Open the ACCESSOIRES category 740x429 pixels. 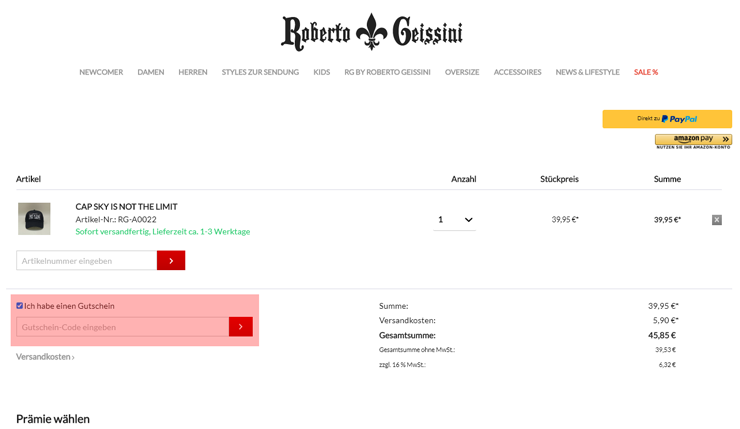517,72
